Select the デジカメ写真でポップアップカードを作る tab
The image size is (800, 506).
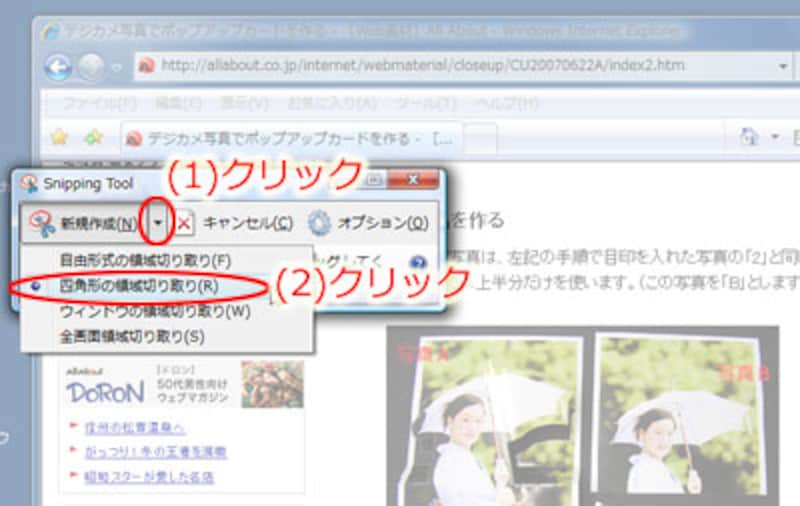pyautogui.click(x=292, y=138)
